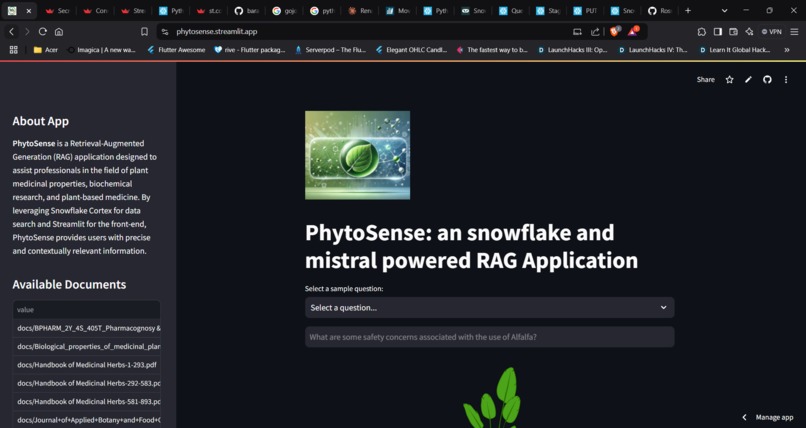Open the Imagica bookmark
Viewport: 806px width, 428px height.
(x=102, y=50)
